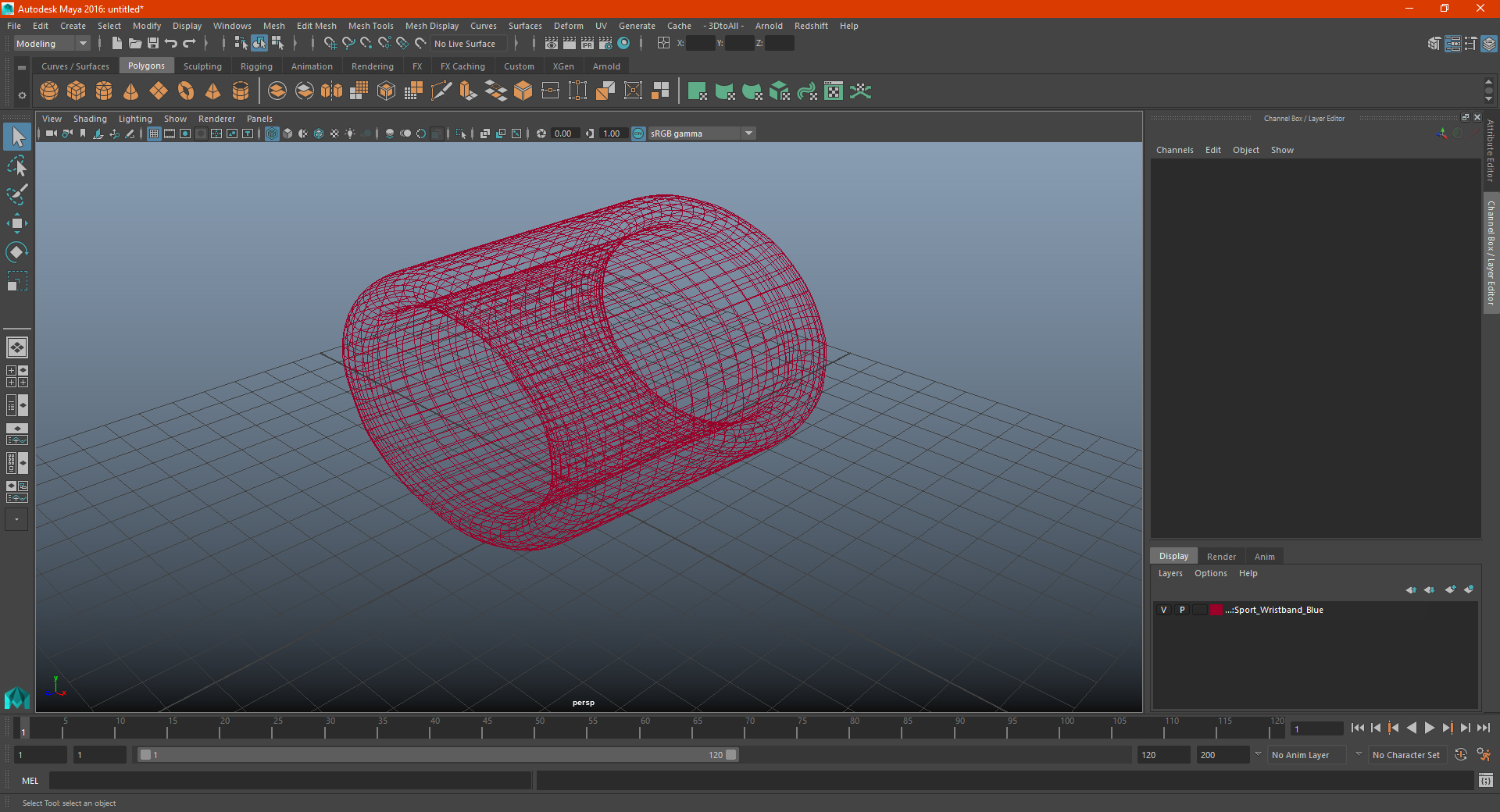Screen dimensions: 1500x812
Task: Toggle the viewport grid display button
Action: click(x=154, y=134)
